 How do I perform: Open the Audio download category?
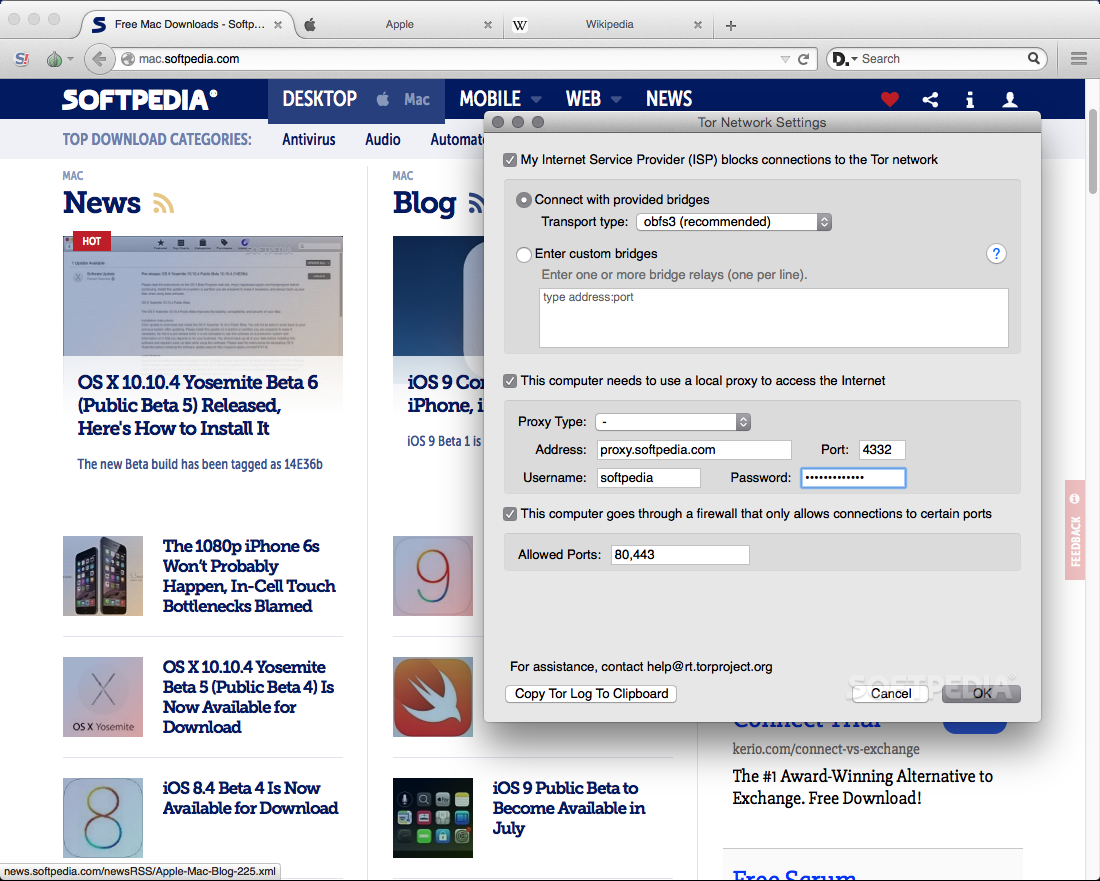point(382,140)
